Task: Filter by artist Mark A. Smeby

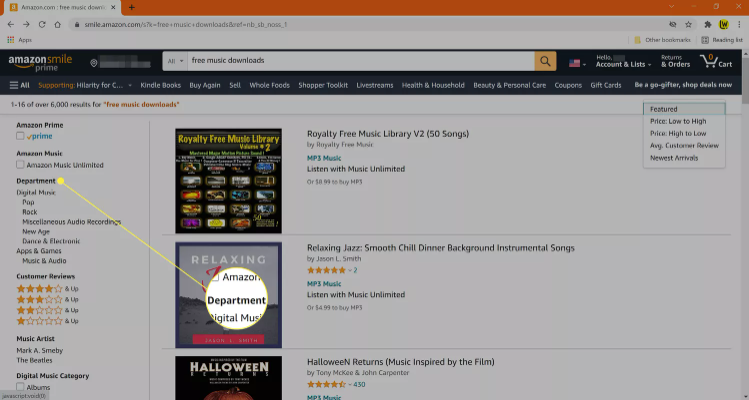Action: [x=40, y=350]
